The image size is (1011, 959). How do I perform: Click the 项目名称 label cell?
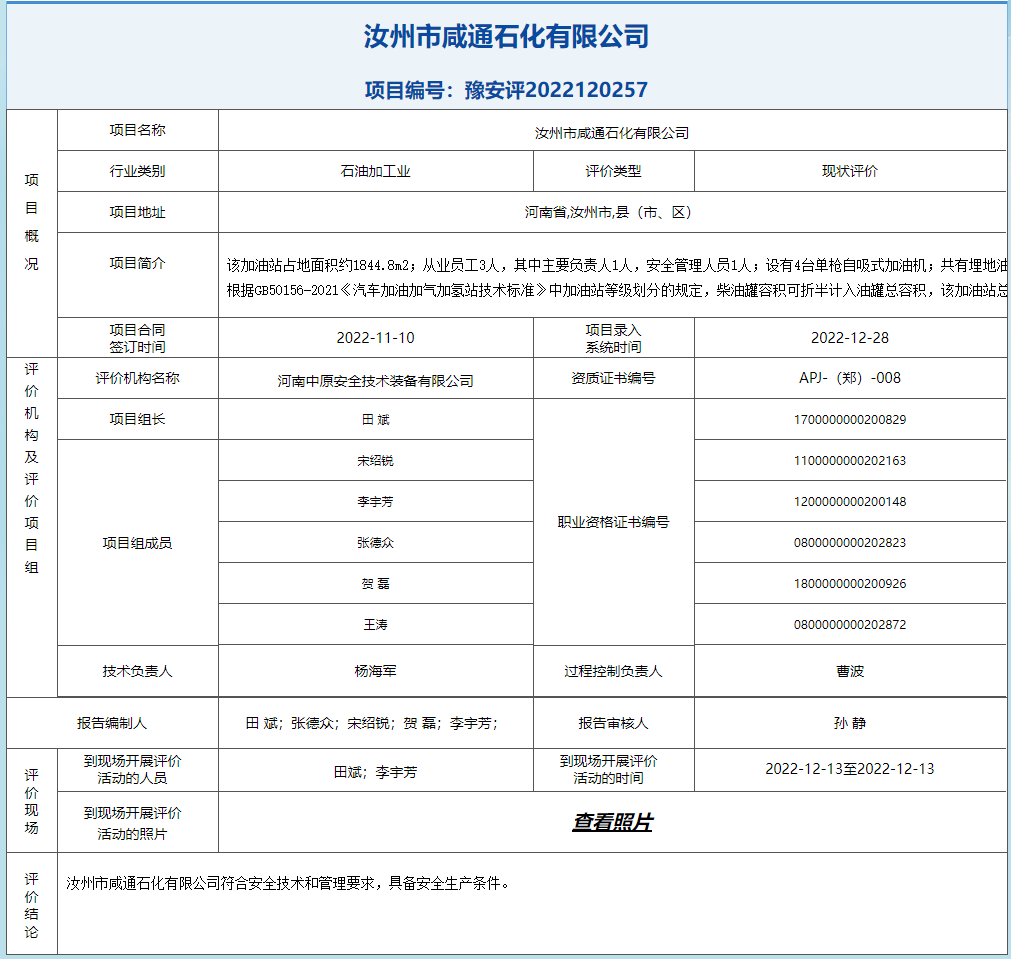tap(137, 130)
